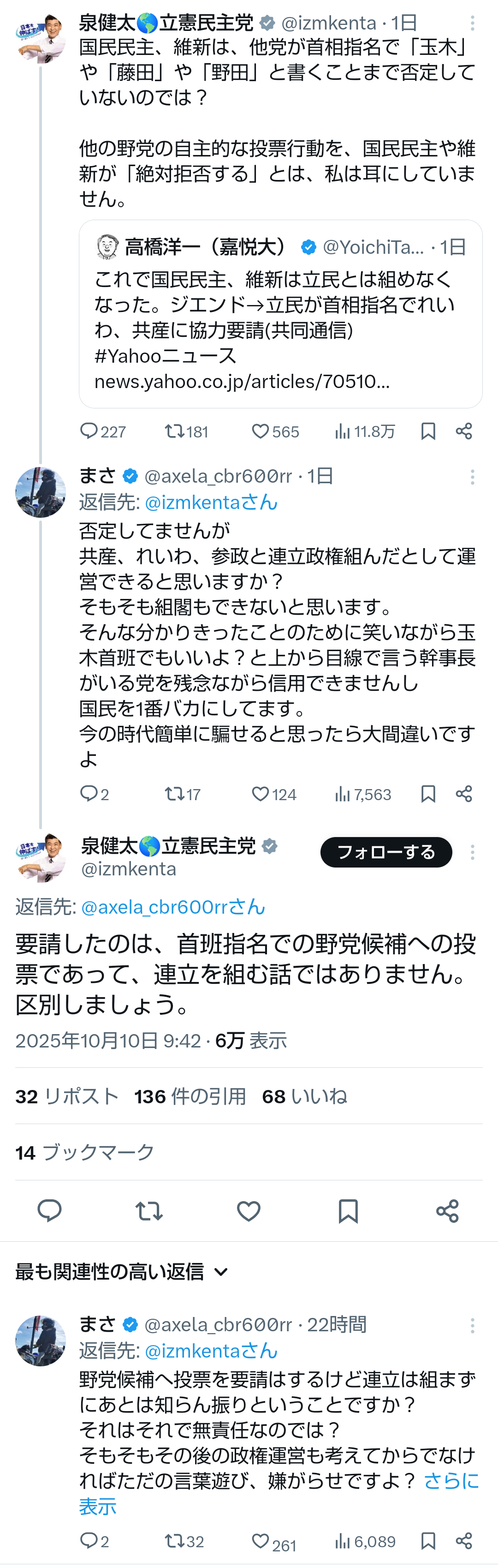Click フォローする button to follow 泉健太
Screen dimensions: 498x1568
(386, 851)
